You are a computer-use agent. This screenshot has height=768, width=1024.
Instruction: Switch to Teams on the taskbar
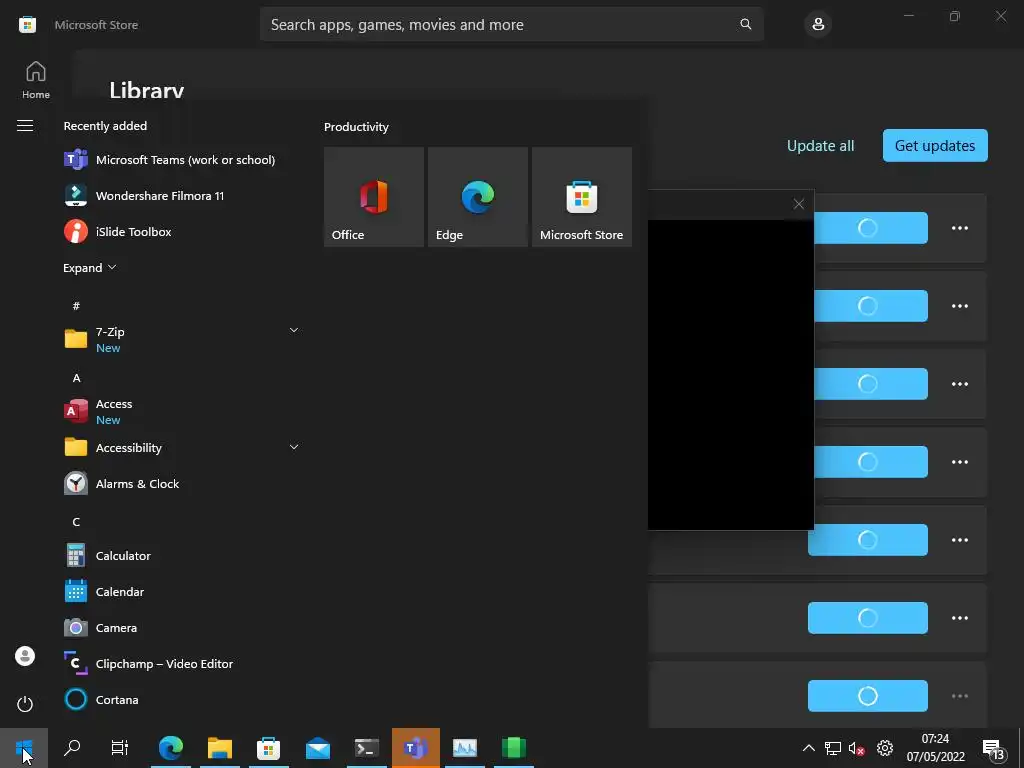pyautogui.click(x=416, y=748)
